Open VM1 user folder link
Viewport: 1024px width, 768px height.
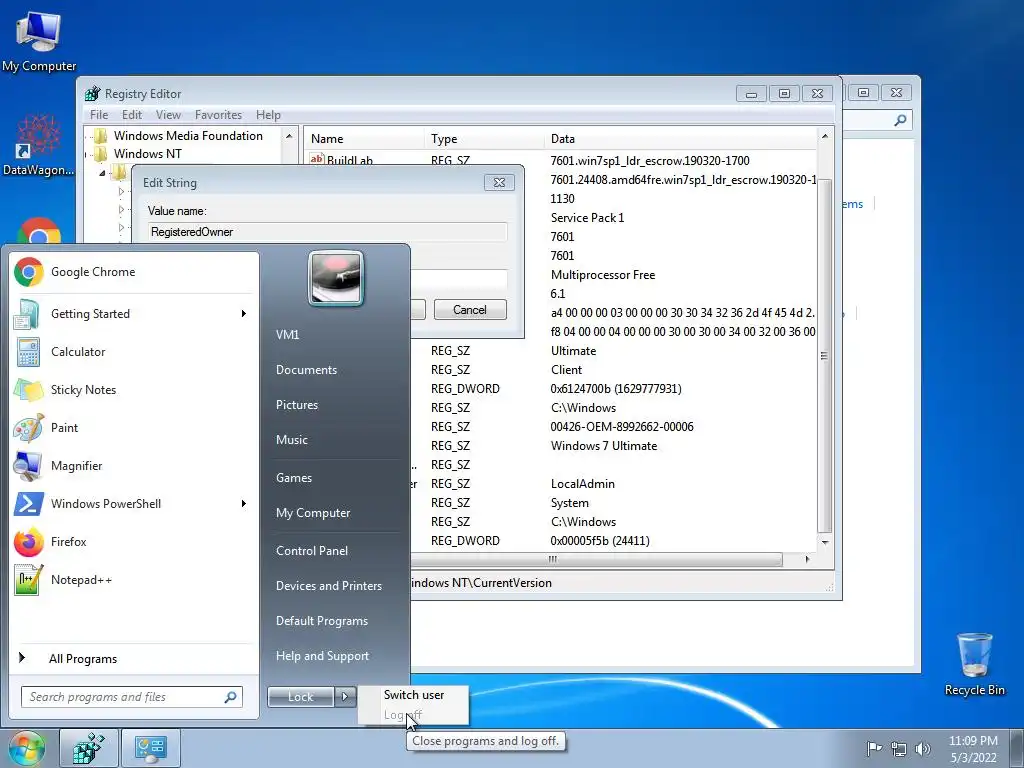[287, 335]
